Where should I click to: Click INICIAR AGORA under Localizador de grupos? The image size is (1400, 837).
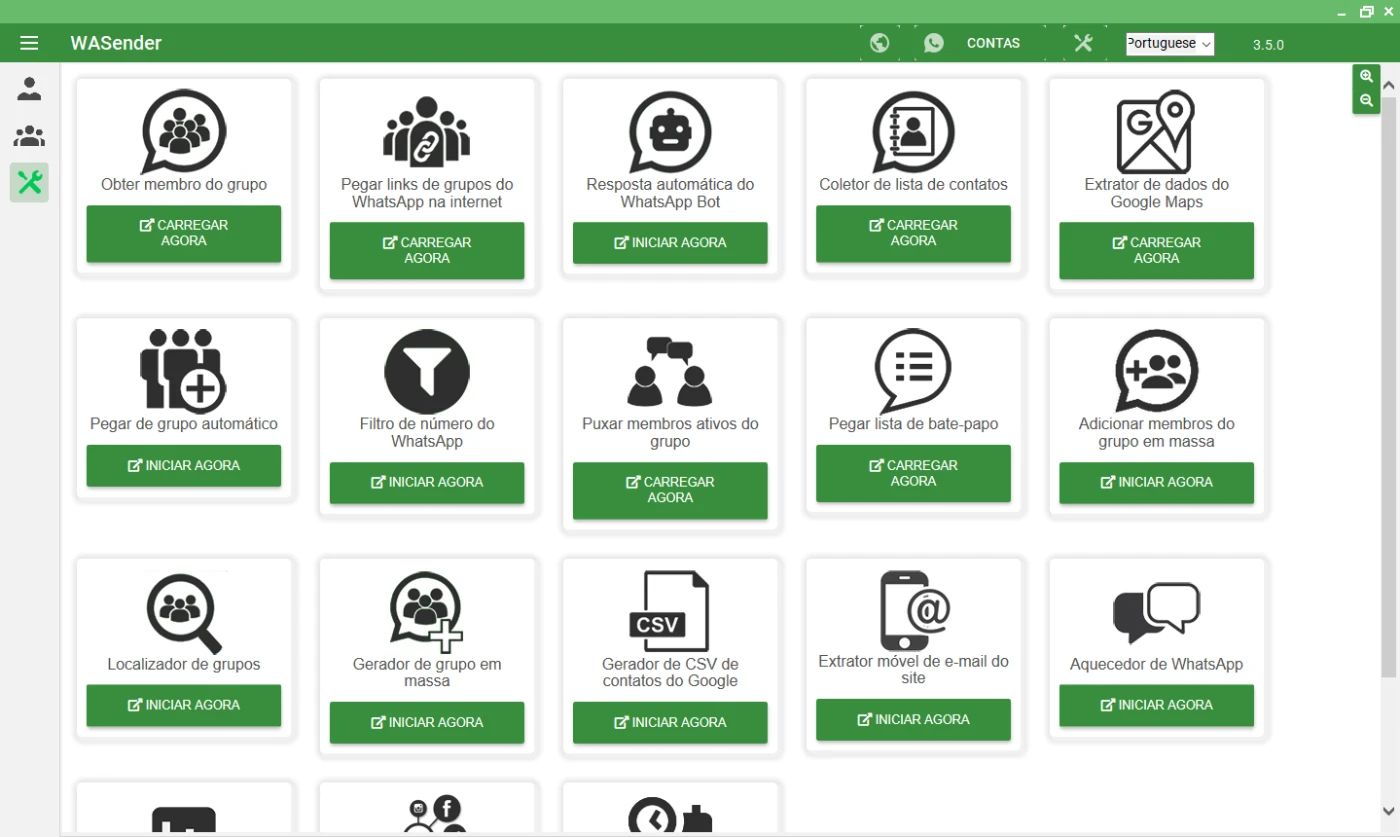(x=184, y=705)
